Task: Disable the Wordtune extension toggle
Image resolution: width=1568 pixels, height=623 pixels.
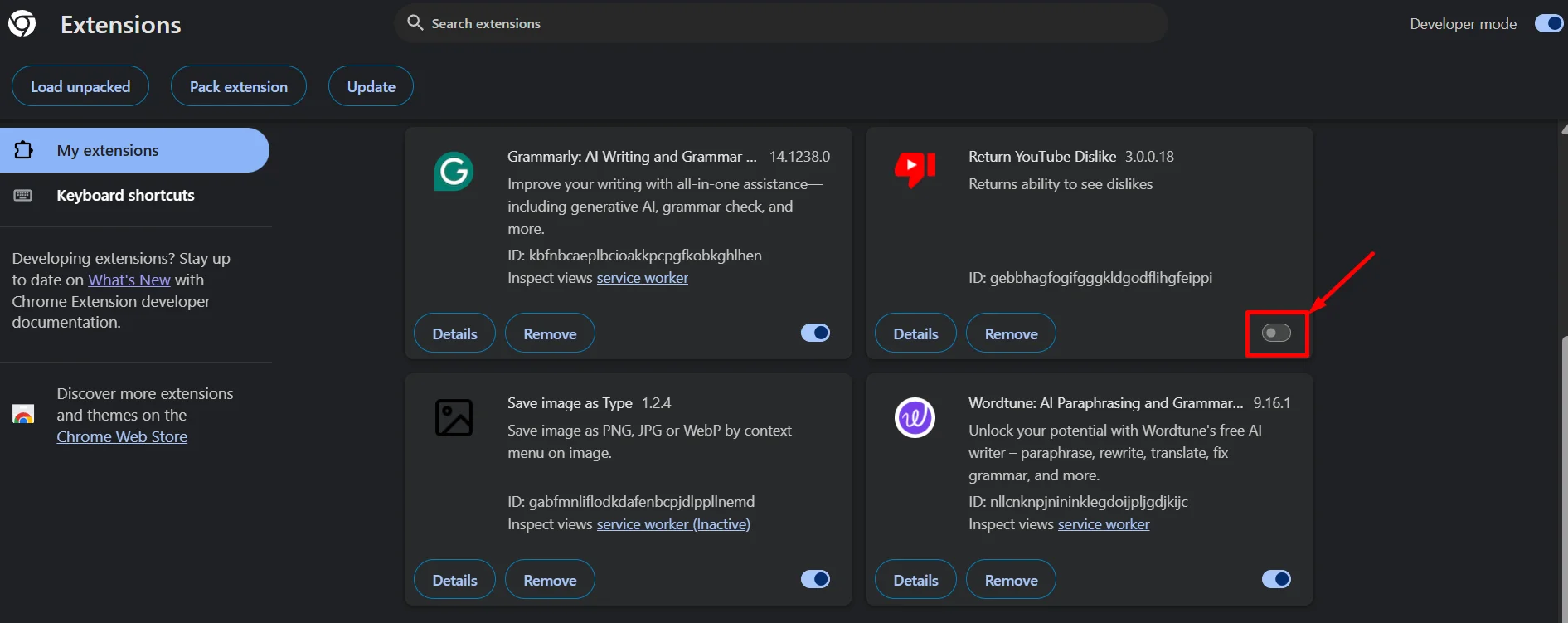Action: pos(1276,579)
